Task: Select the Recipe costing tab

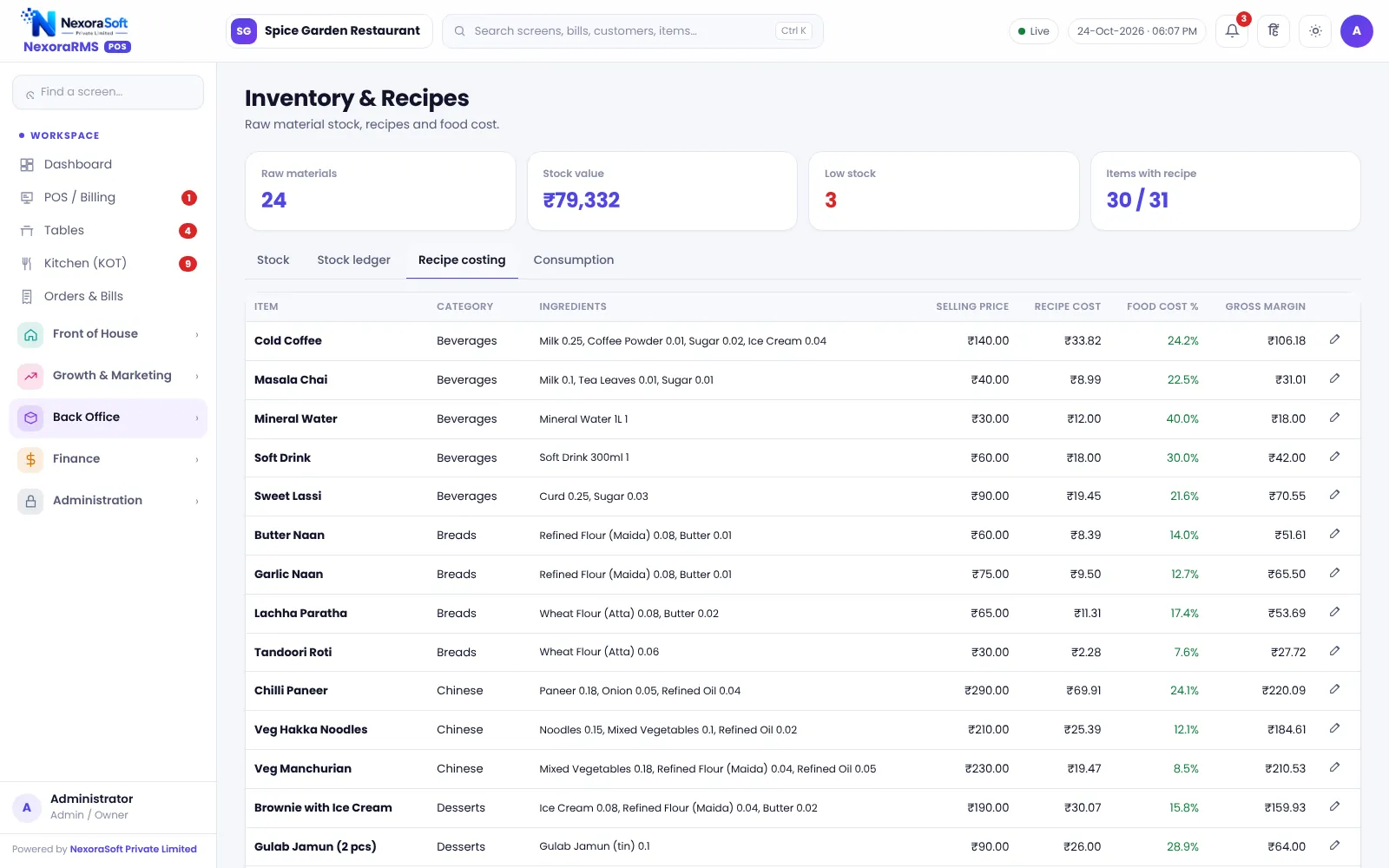Action: click(462, 260)
